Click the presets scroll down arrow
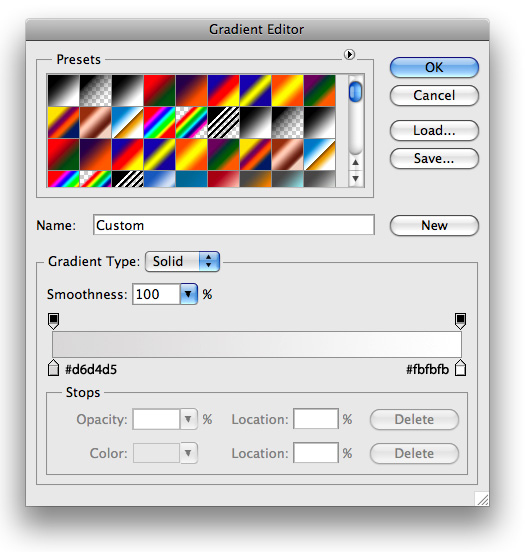 [356, 179]
